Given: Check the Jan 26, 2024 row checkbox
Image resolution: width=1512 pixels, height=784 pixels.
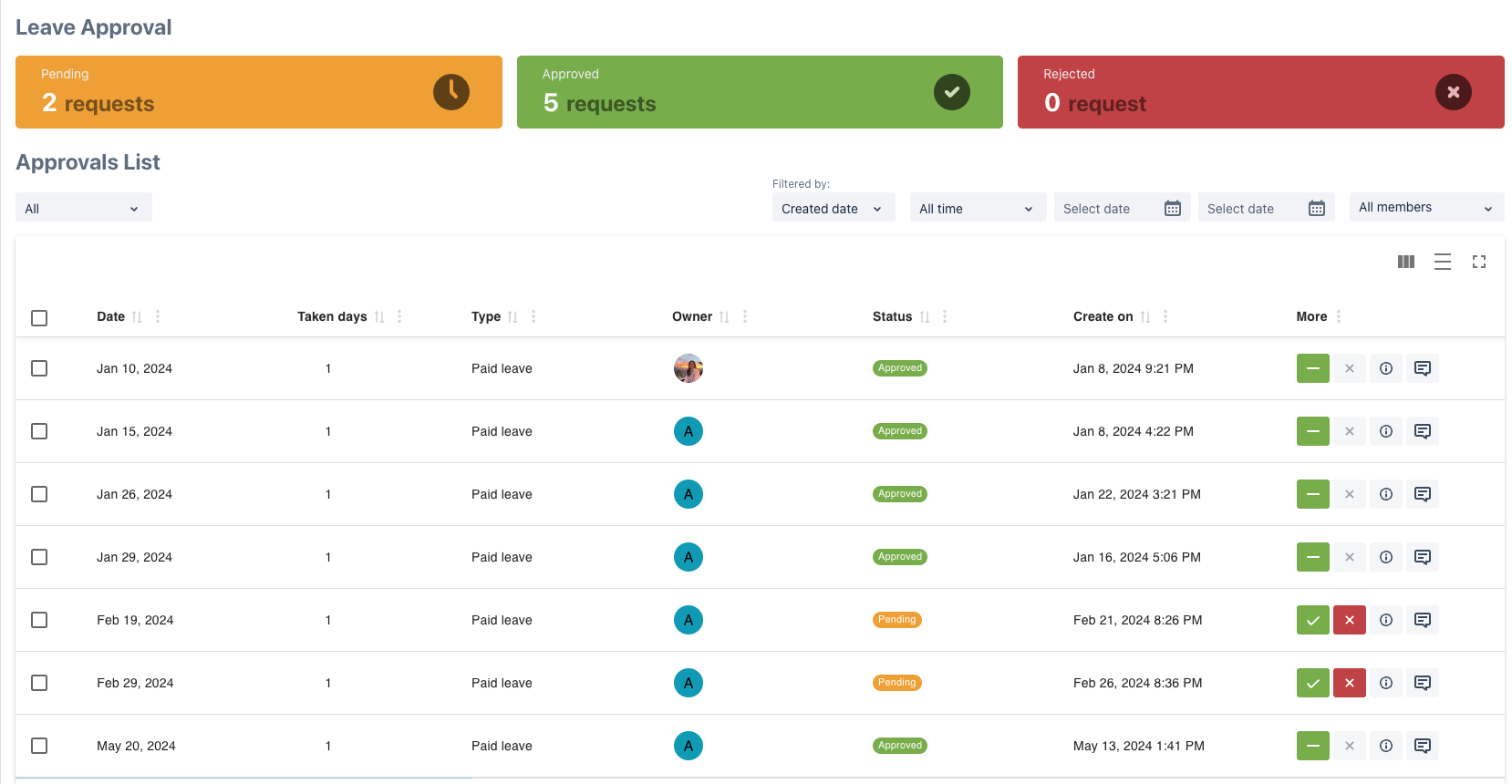Looking at the screenshot, I should pyautogui.click(x=39, y=494).
